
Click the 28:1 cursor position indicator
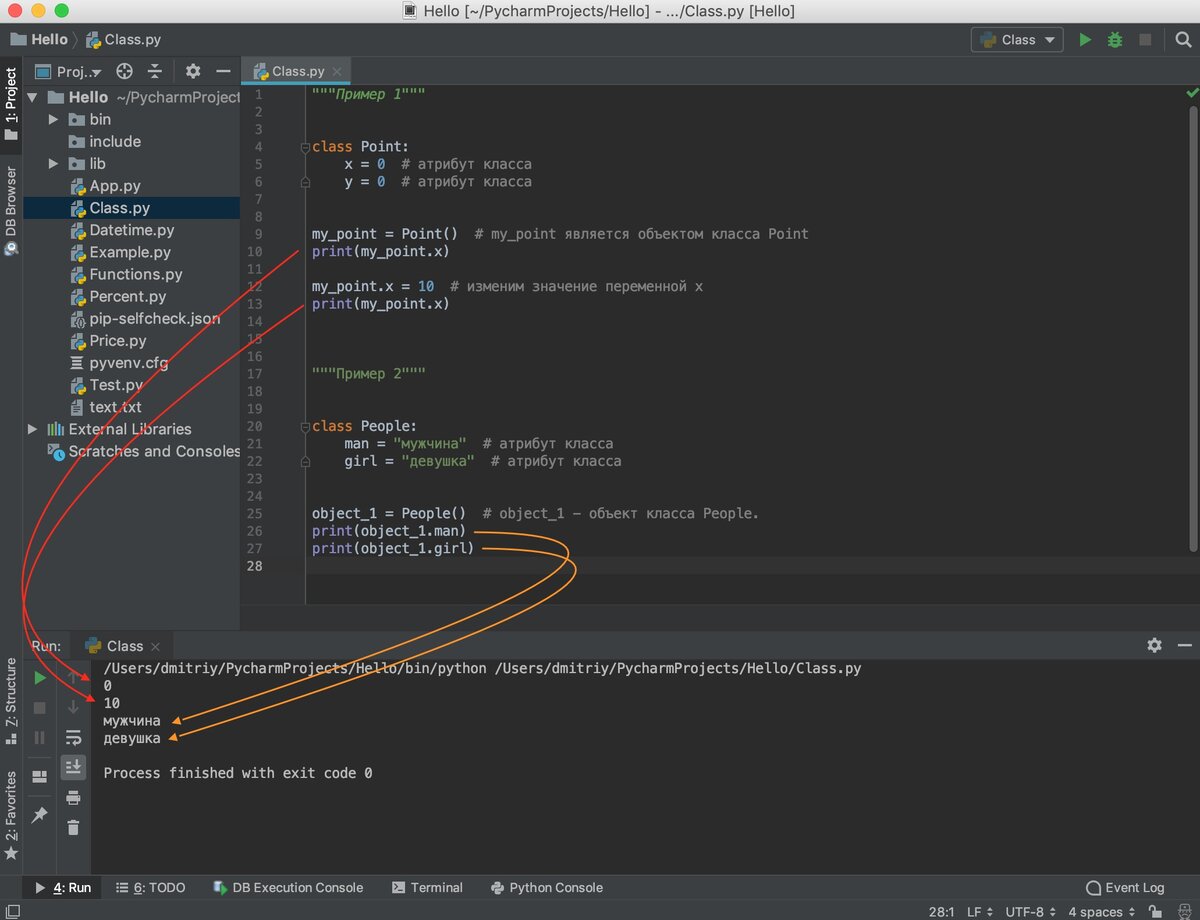click(941, 911)
